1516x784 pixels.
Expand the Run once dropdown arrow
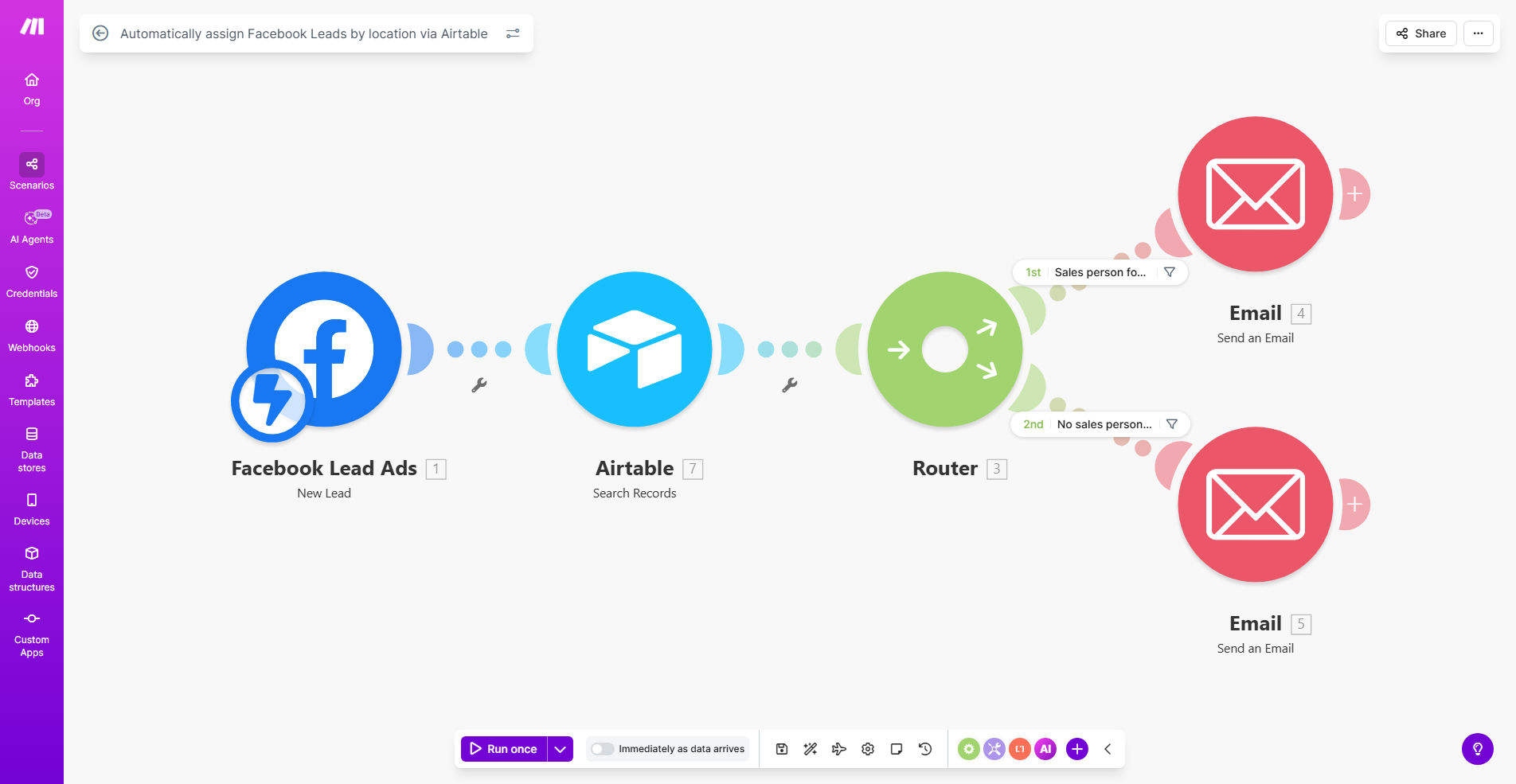tap(561, 749)
